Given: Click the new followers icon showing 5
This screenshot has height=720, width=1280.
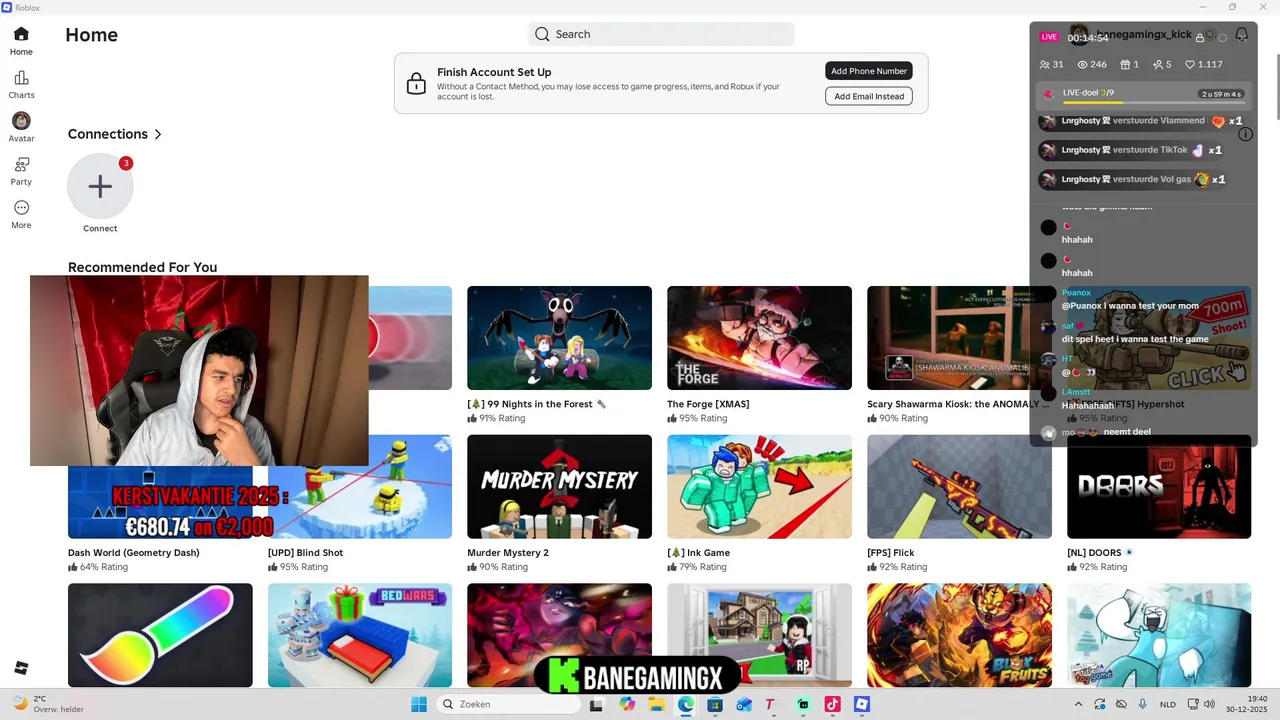Looking at the screenshot, I should (1157, 64).
